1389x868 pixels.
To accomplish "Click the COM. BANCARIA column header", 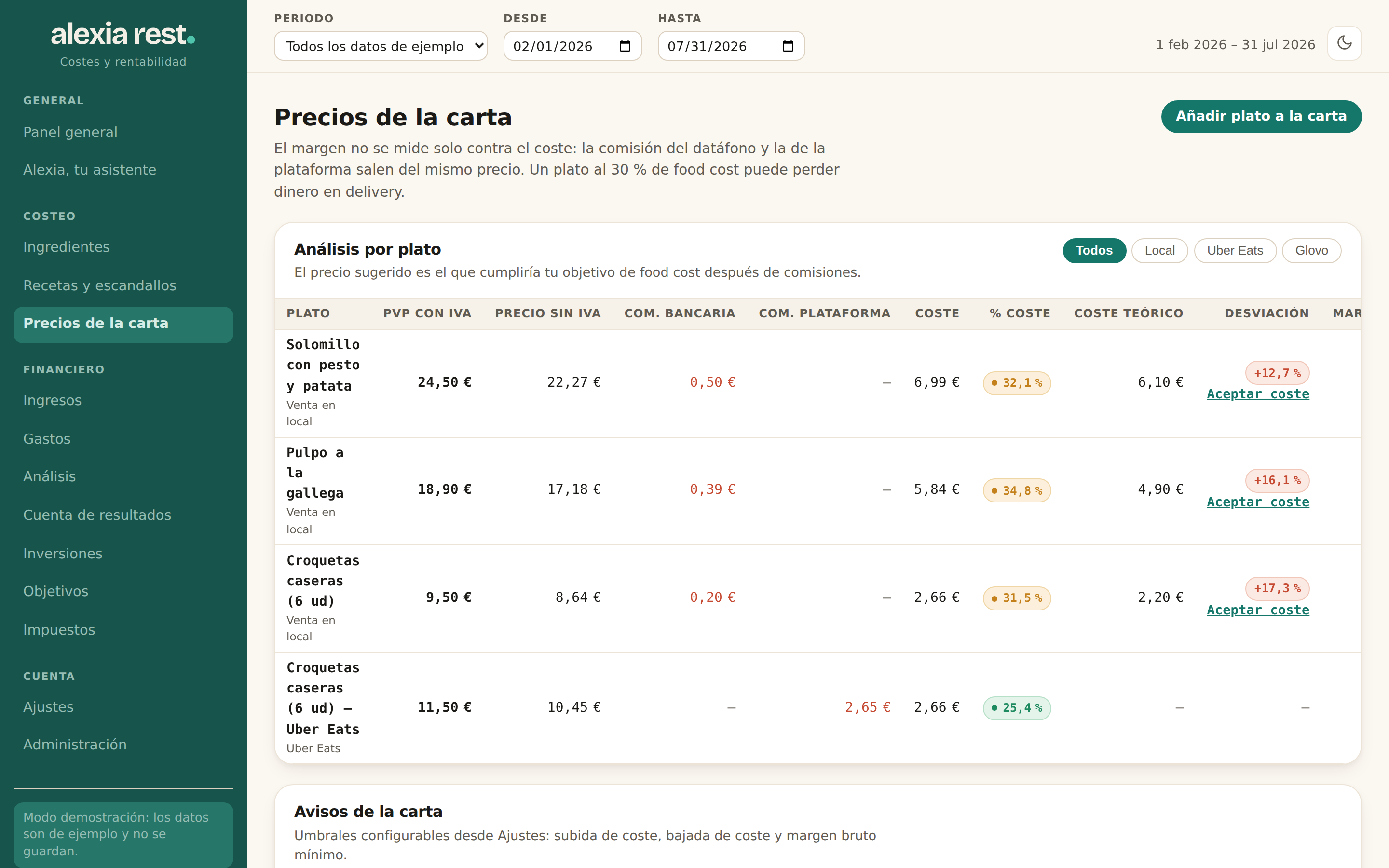I will pyautogui.click(x=680, y=313).
